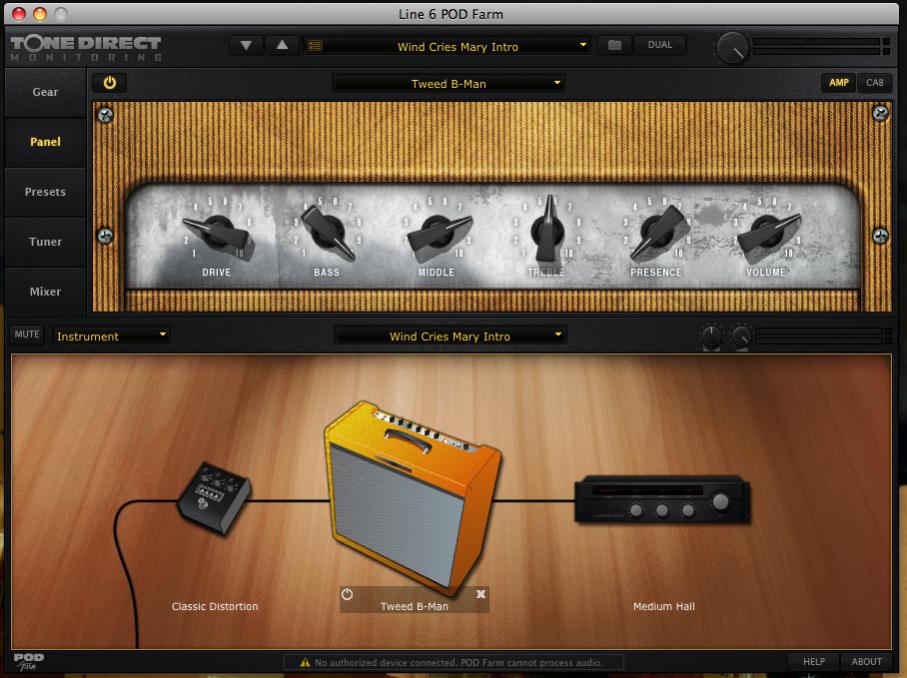Click the HELP button
Viewport: 907px width, 678px height.
point(814,661)
